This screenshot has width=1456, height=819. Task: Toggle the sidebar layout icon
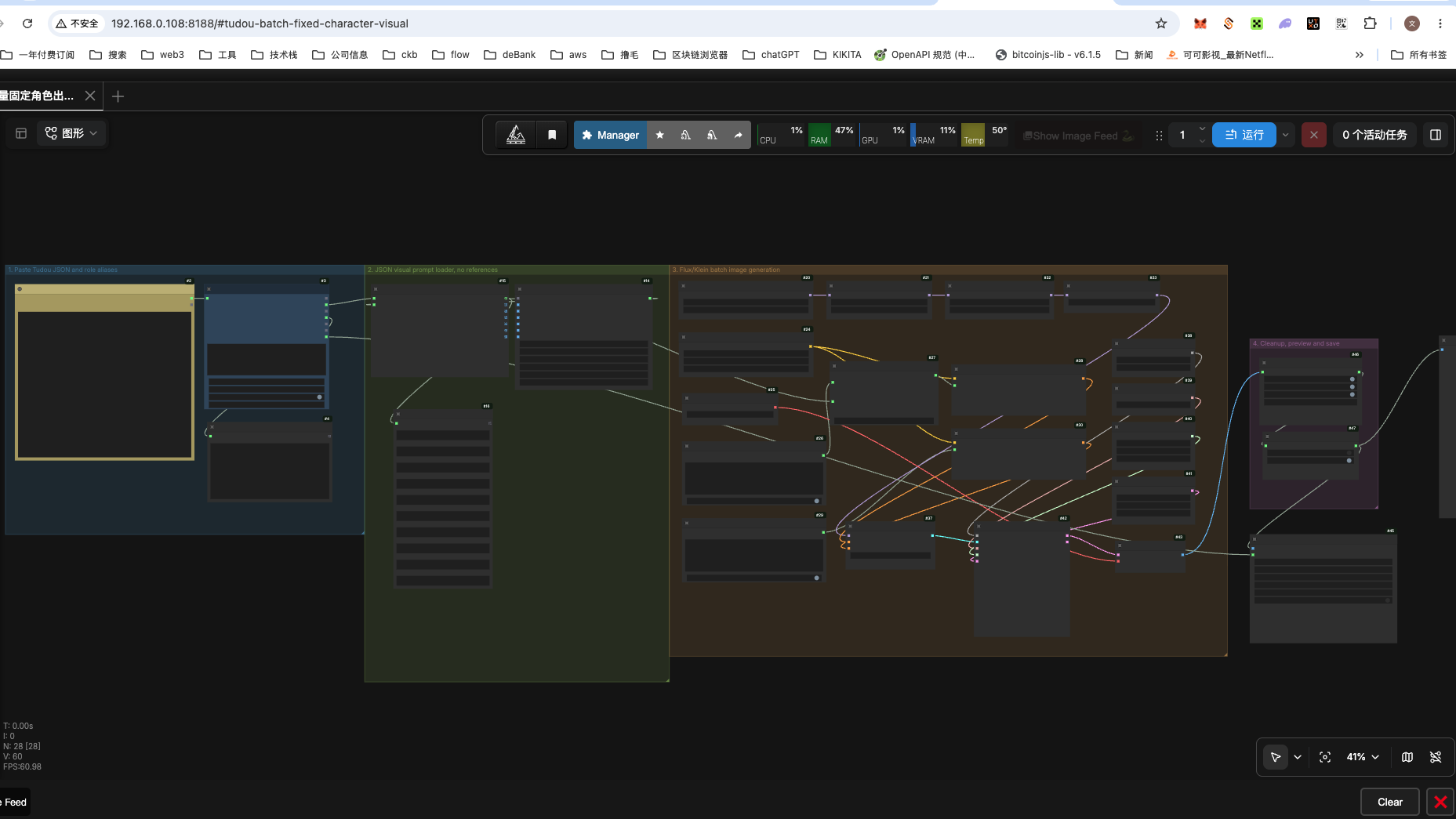click(x=21, y=133)
